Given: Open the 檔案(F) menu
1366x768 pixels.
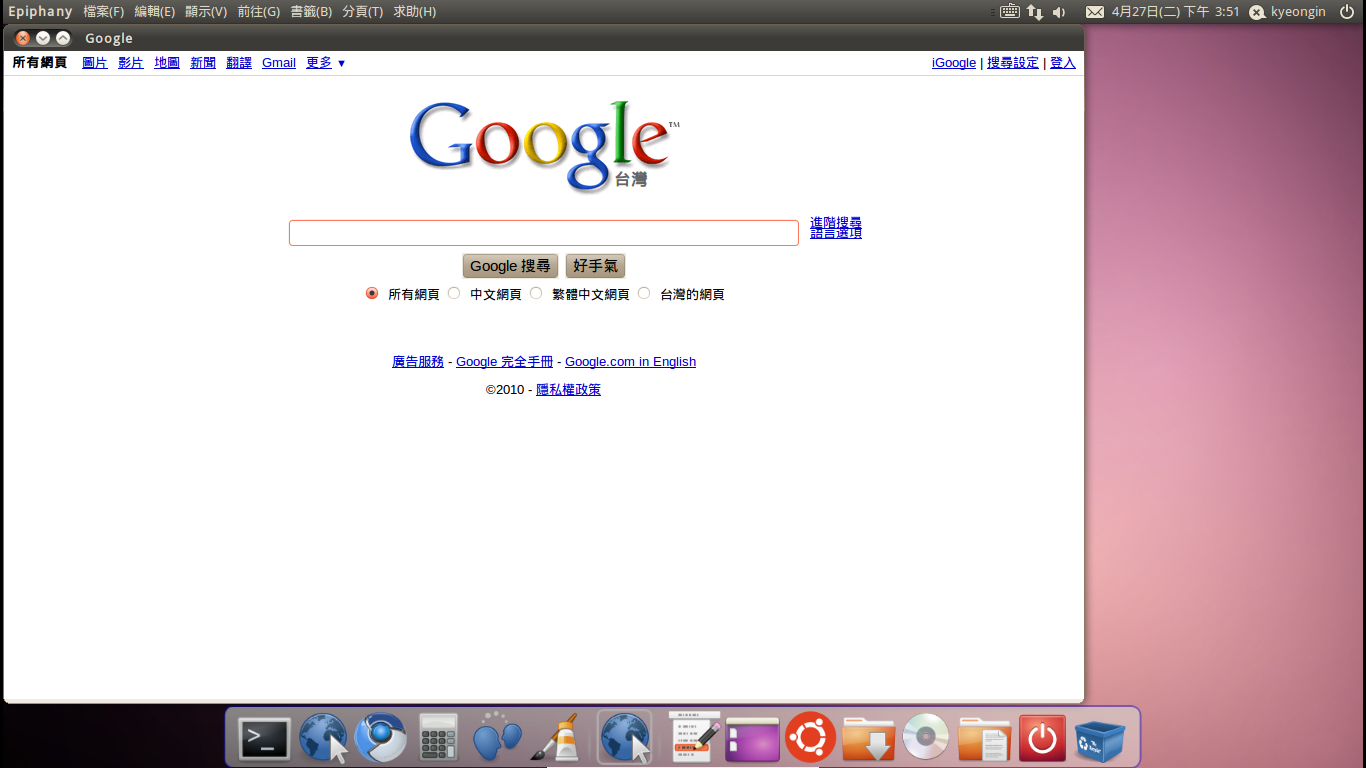Looking at the screenshot, I should pos(104,12).
